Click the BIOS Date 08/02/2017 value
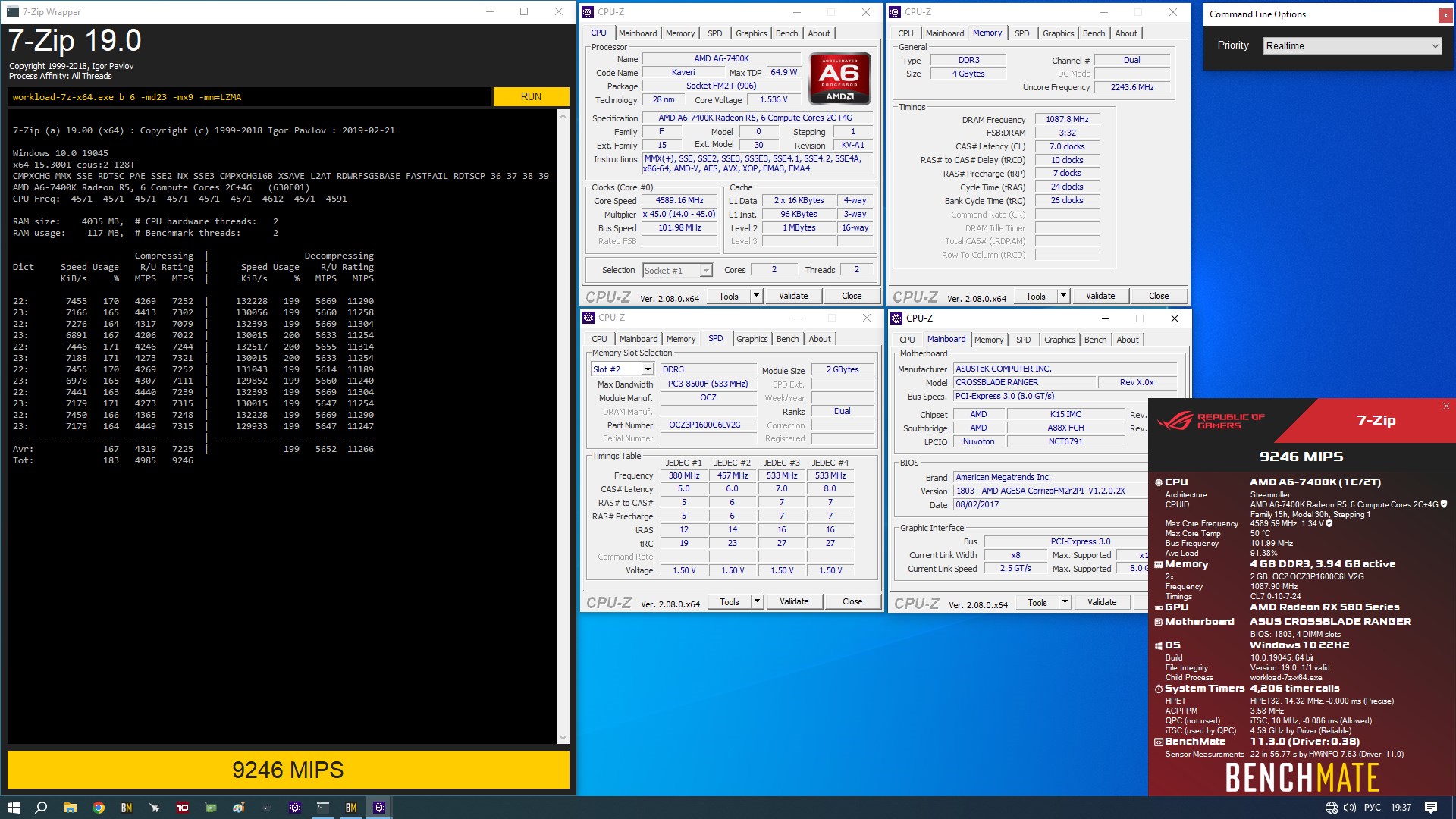 tap(1050, 505)
